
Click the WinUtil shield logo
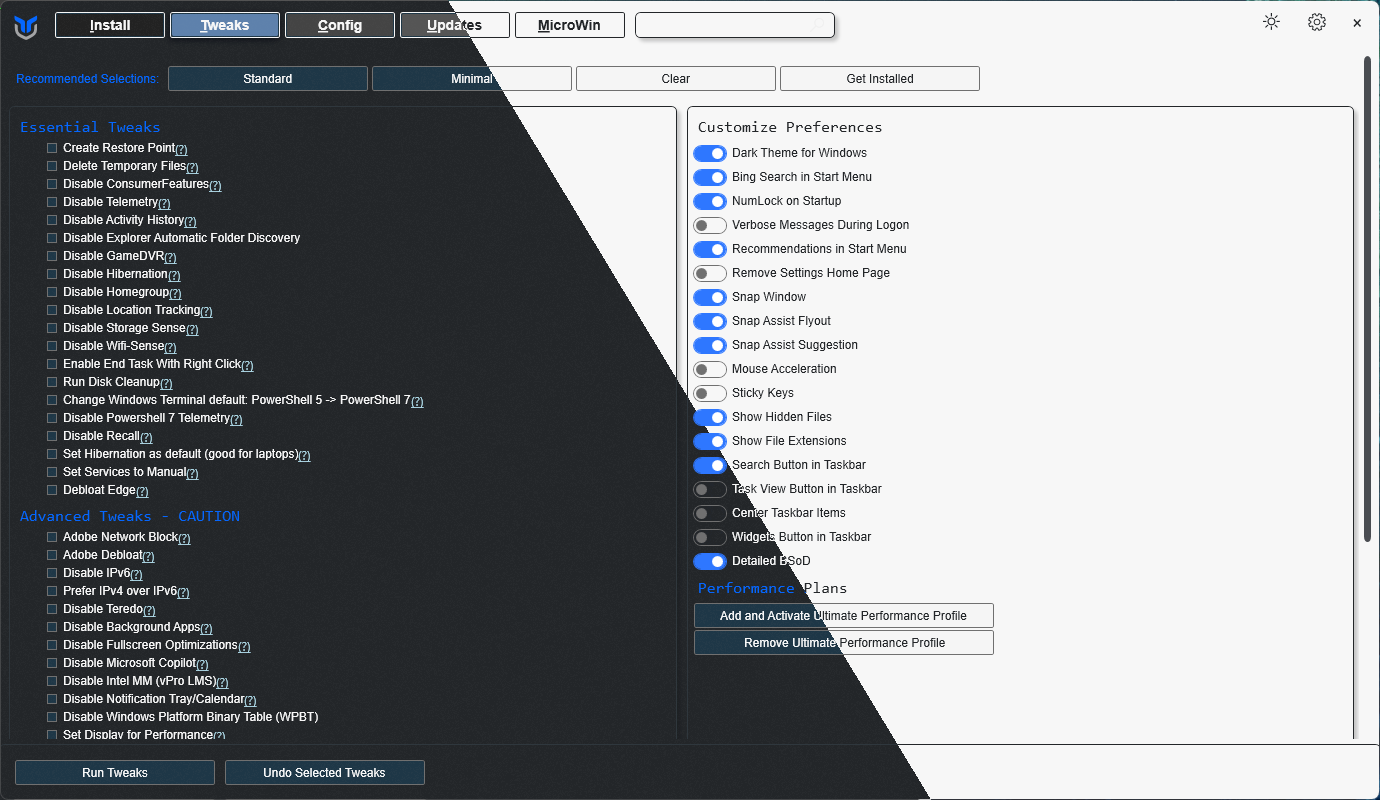25,24
